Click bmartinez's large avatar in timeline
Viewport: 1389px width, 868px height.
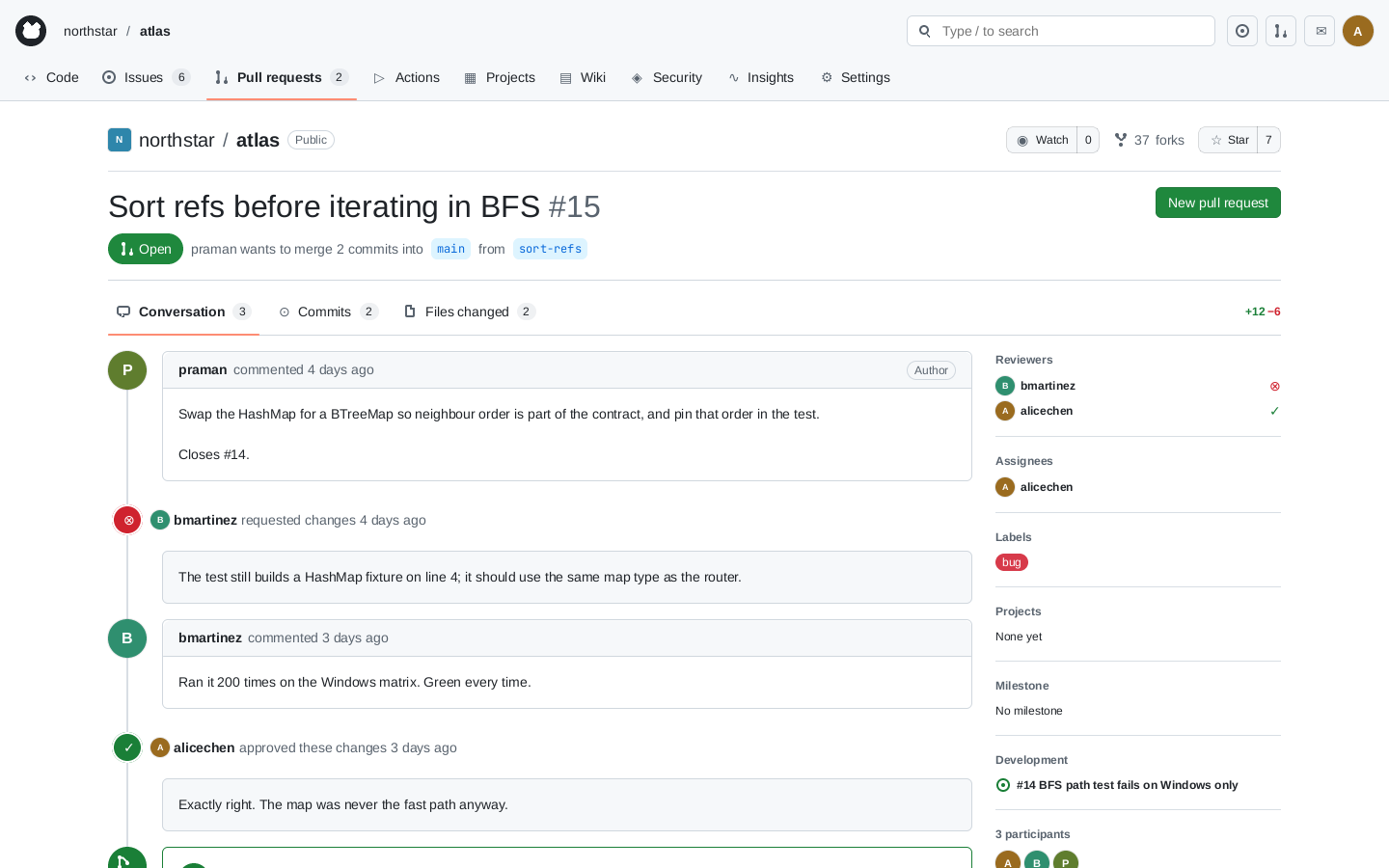pos(127,638)
